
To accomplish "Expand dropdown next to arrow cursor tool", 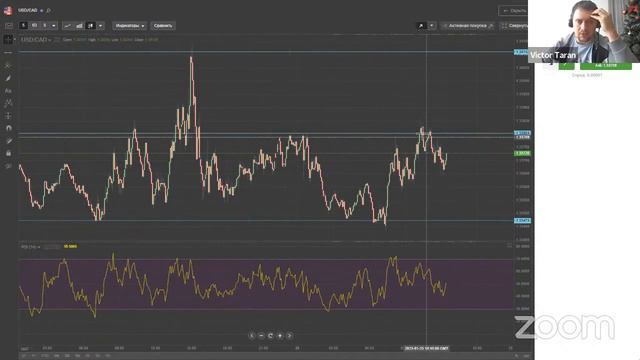I will (x=431, y=26).
